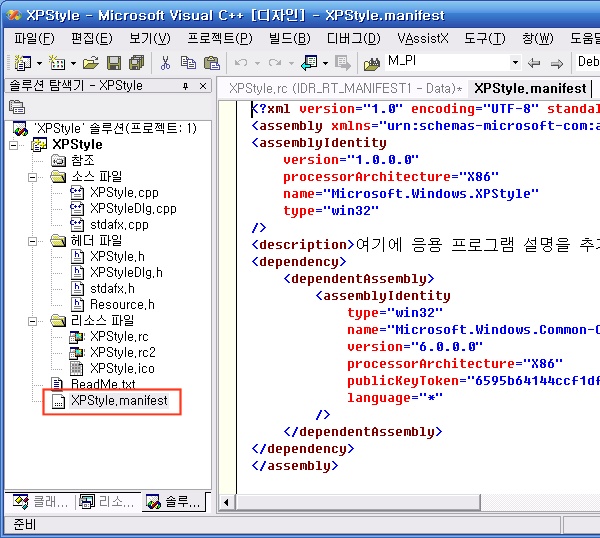The width and height of the screenshot is (600, 538).
Task: Open the 도구(T) menu
Action: point(485,39)
